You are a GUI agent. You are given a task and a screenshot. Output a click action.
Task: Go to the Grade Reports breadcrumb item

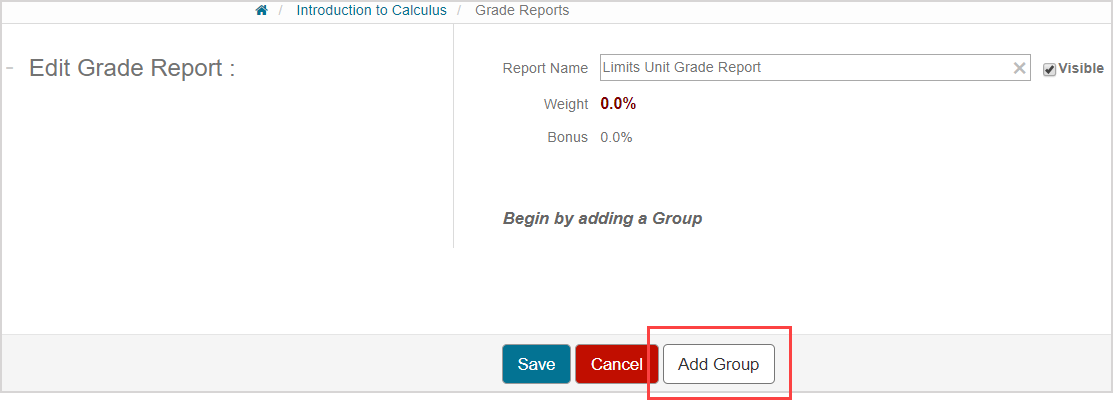pyautogui.click(x=522, y=11)
